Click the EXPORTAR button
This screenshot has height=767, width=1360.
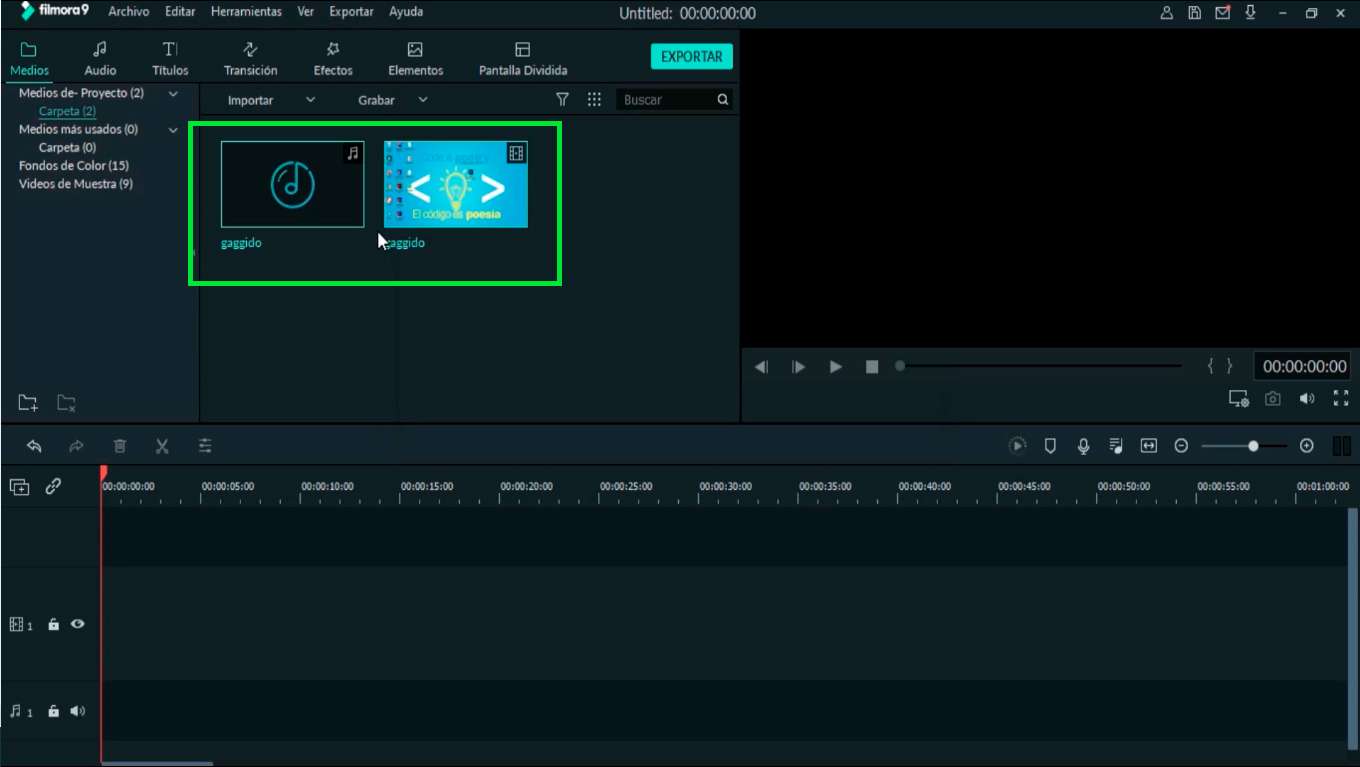click(692, 57)
